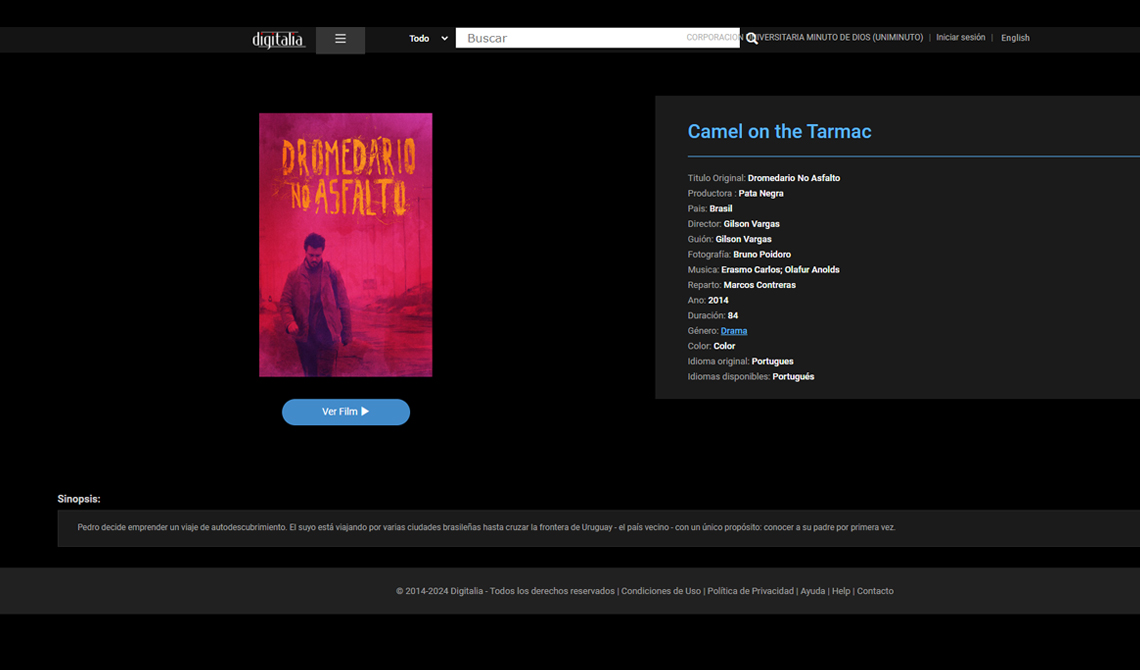
Task: Click the Help footer link
Action: 841,591
